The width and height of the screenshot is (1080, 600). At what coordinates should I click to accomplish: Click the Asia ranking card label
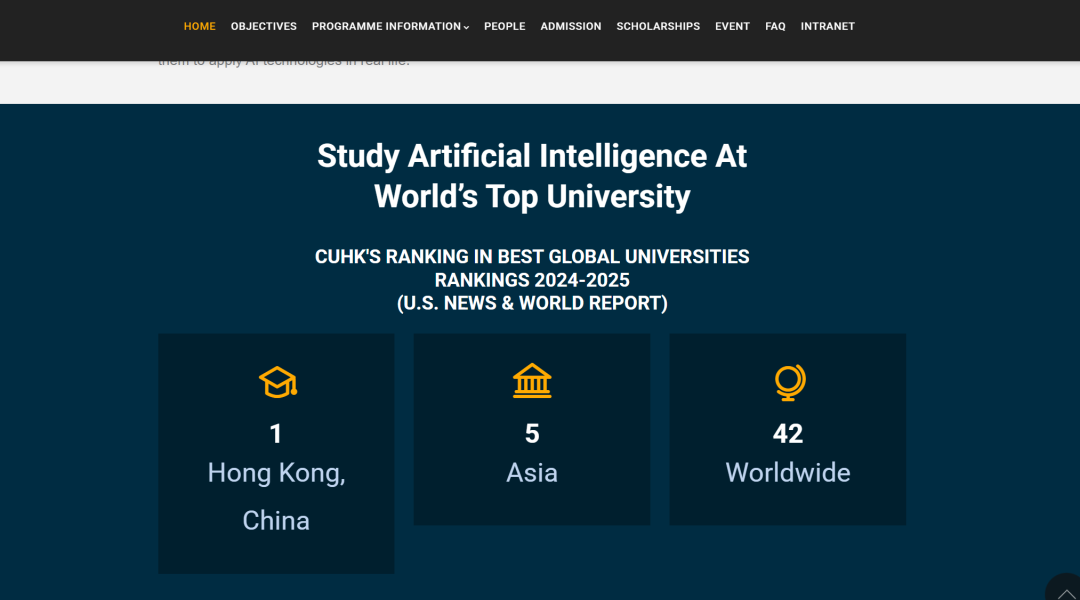pos(532,472)
